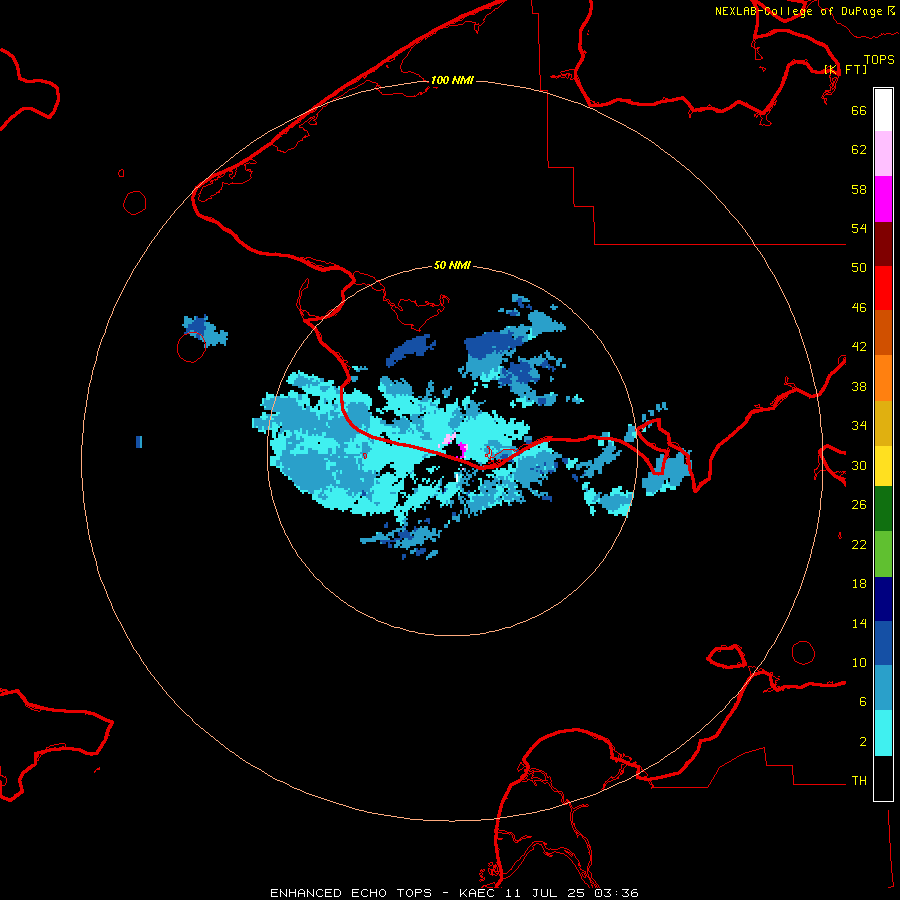
Task: Click the navy blue legend swatch
Action: click(x=883, y=599)
